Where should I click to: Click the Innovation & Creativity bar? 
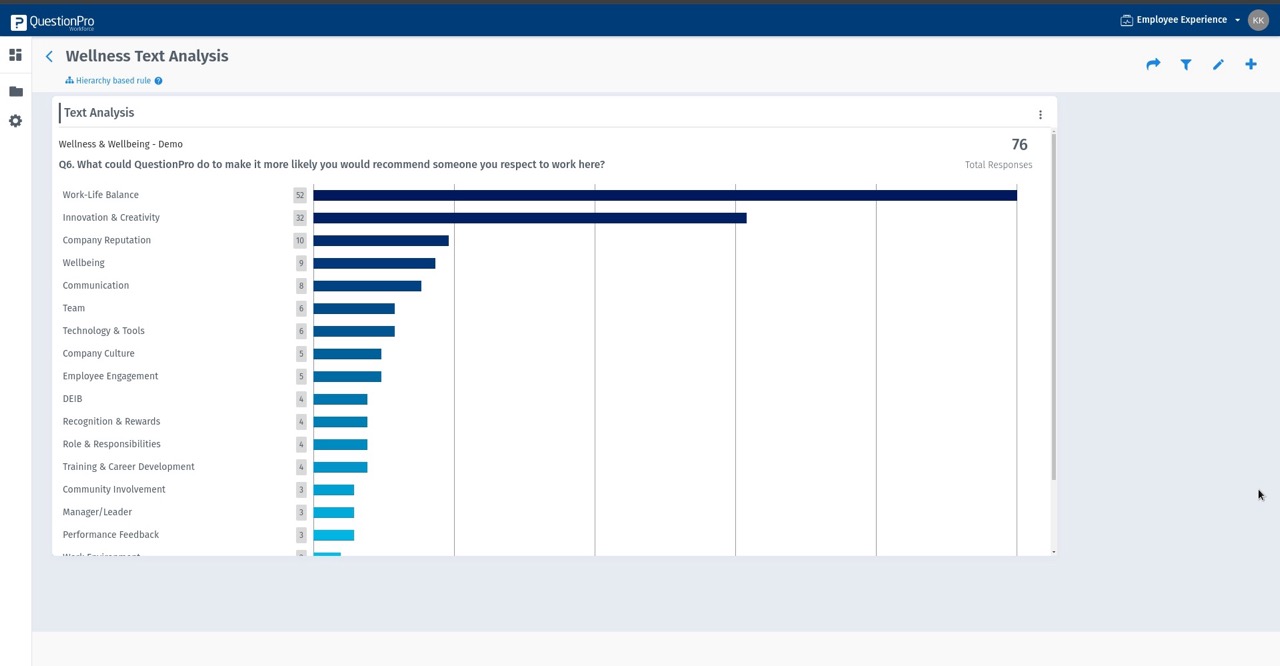pyautogui.click(x=529, y=218)
